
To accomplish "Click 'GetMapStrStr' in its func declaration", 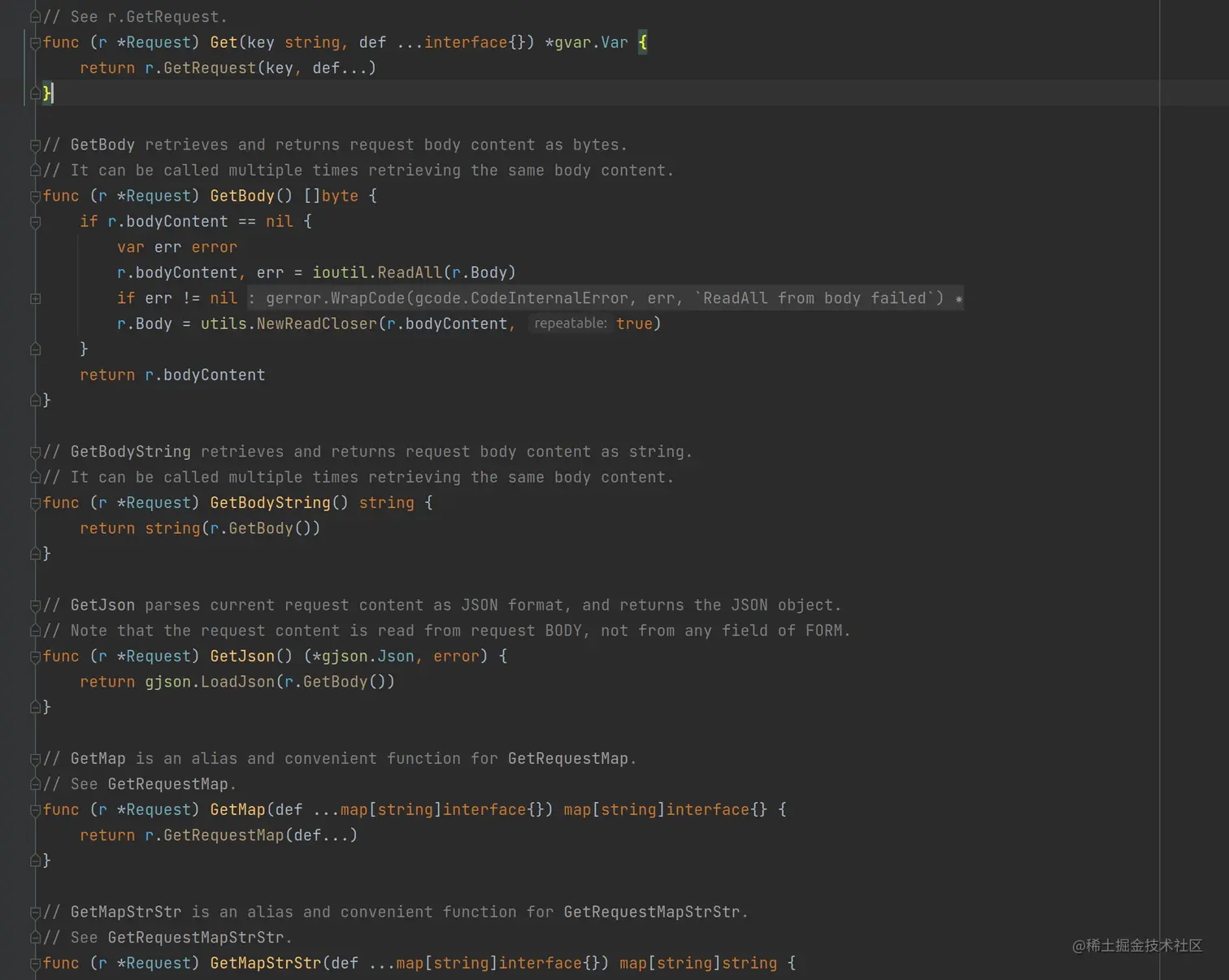I will click(x=265, y=963).
